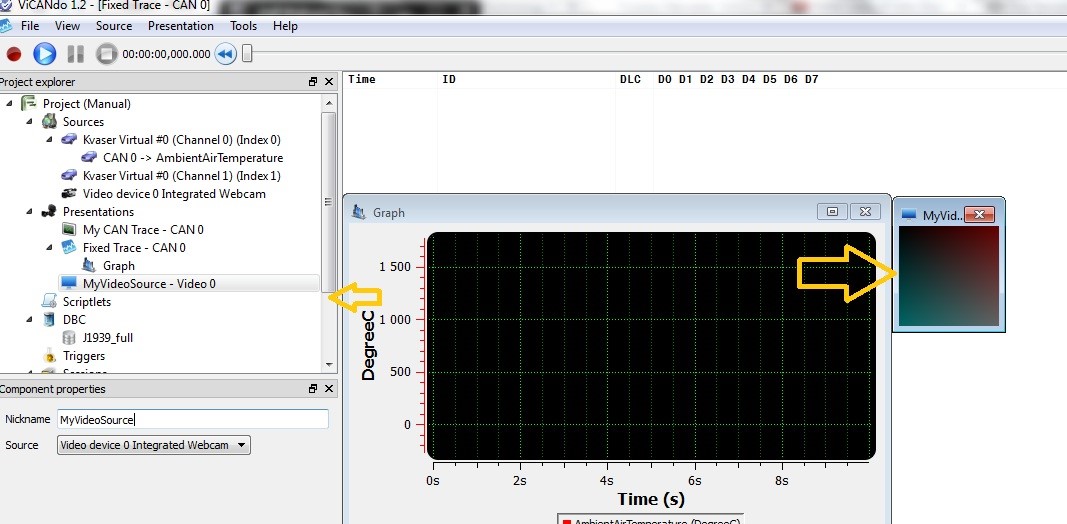Click the ViCANdo application icon in title bar

click(x=5, y=7)
